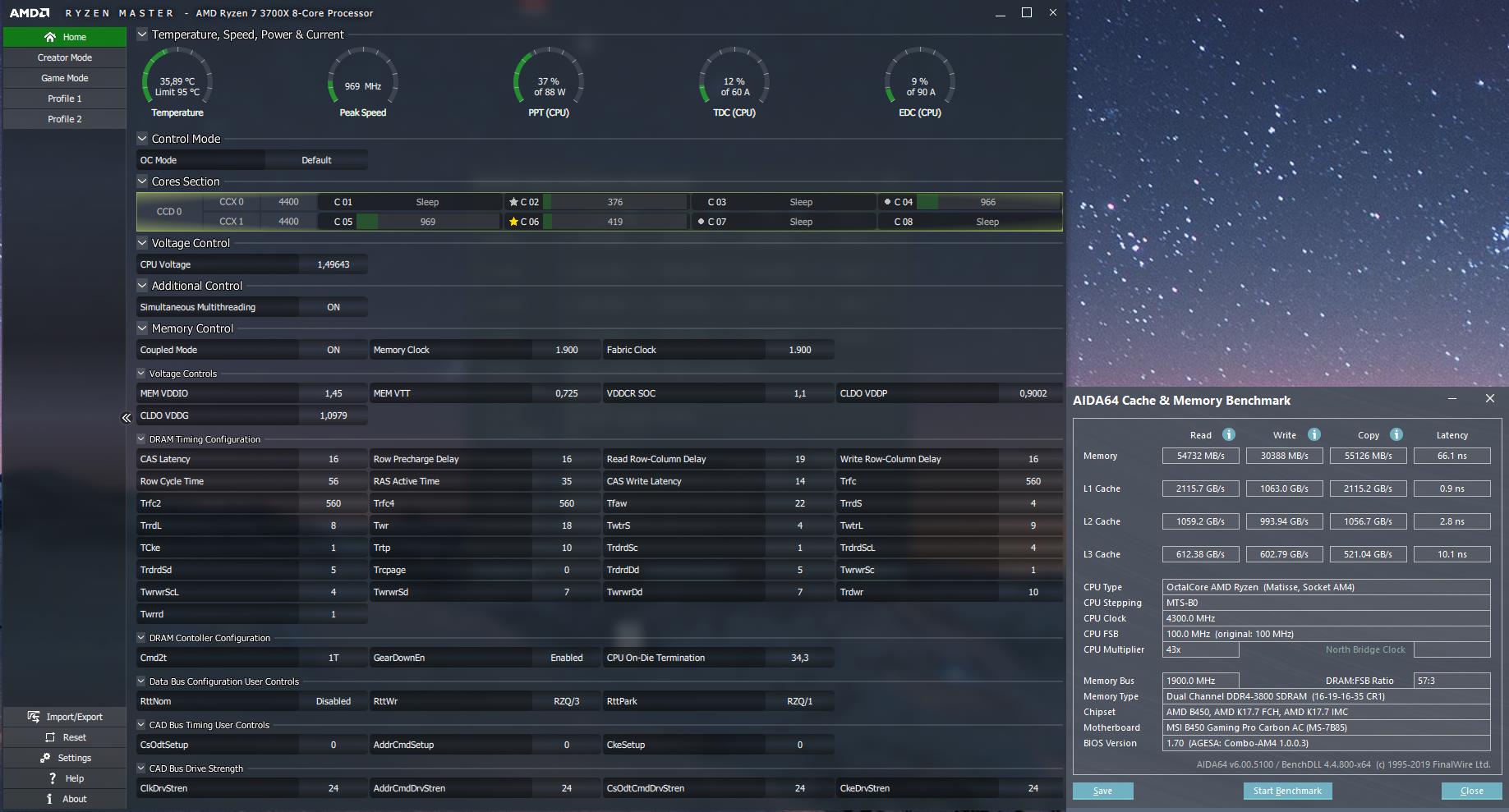Switch to Game Mode tab
The image size is (1509, 812).
click(x=65, y=78)
